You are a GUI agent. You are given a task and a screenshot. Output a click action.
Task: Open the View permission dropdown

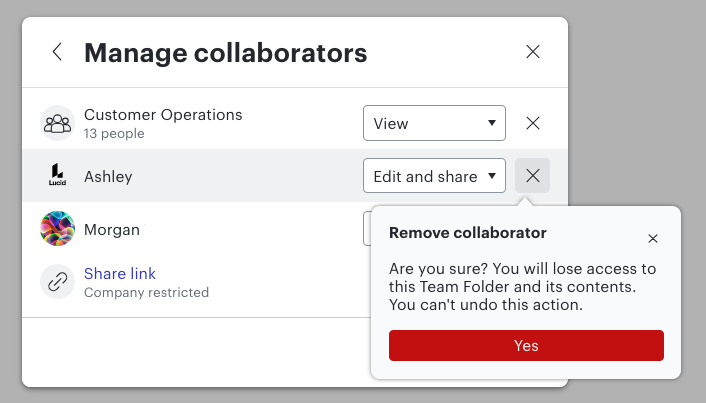click(x=434, y=124)
